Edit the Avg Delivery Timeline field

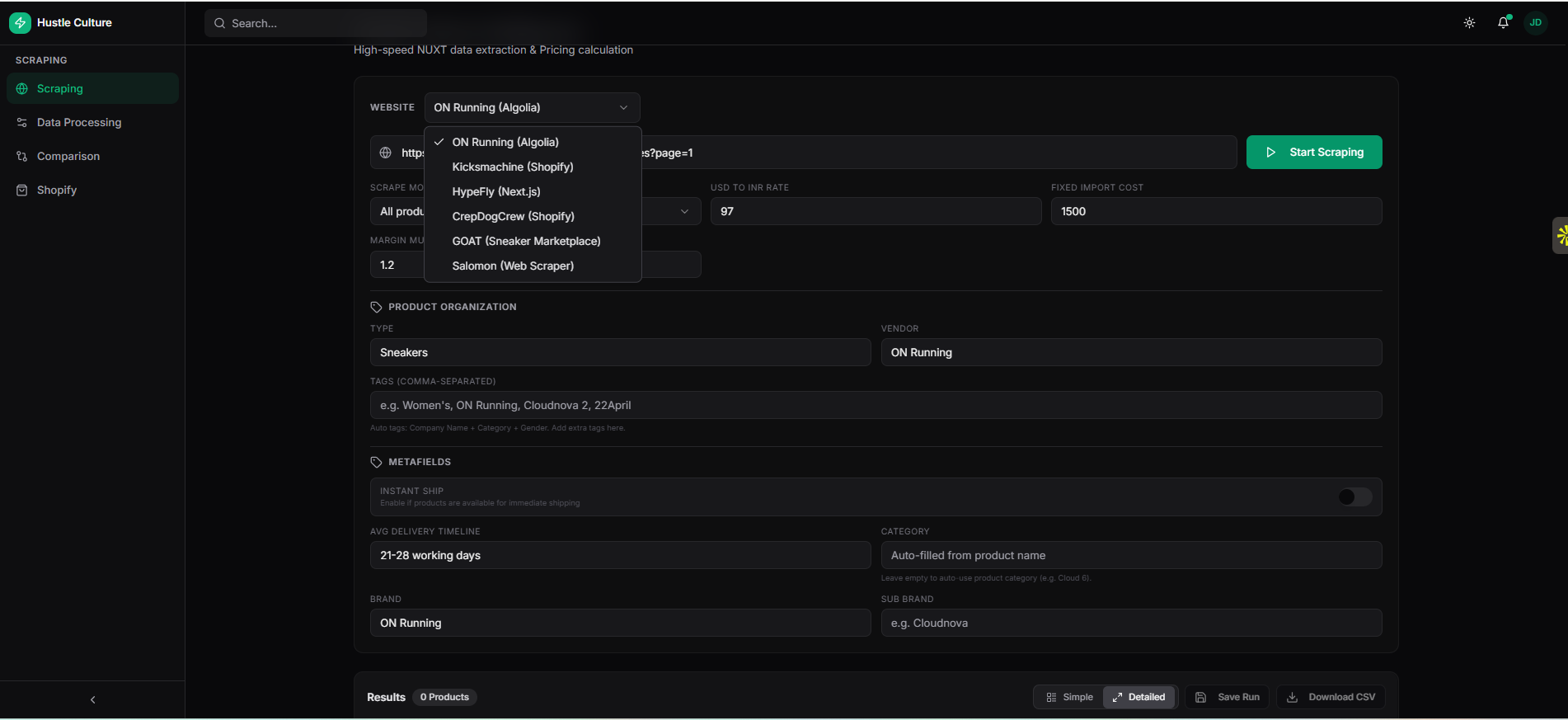coord(620,555)
